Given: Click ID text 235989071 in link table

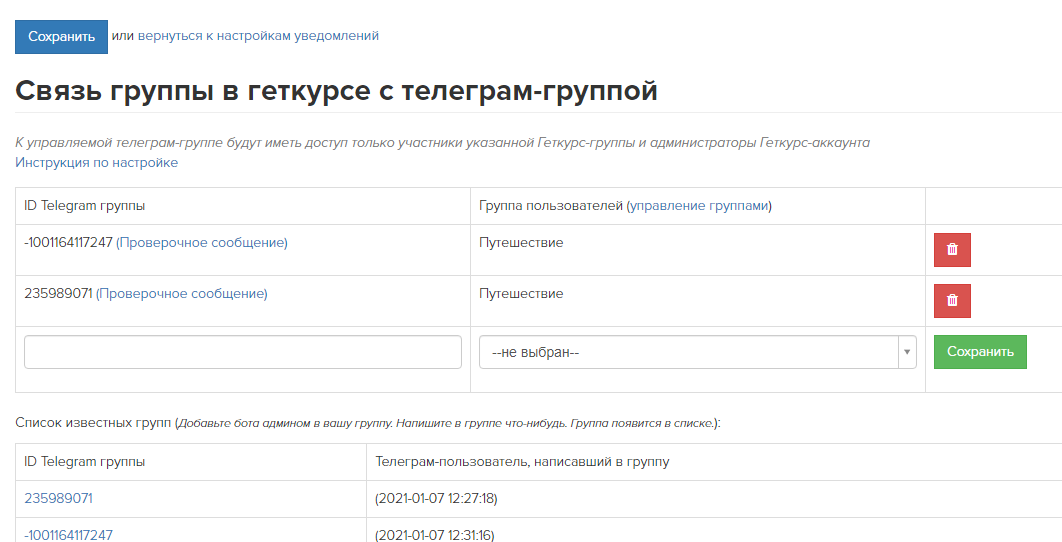Looking at the screenshot, I should pos(58,293).
